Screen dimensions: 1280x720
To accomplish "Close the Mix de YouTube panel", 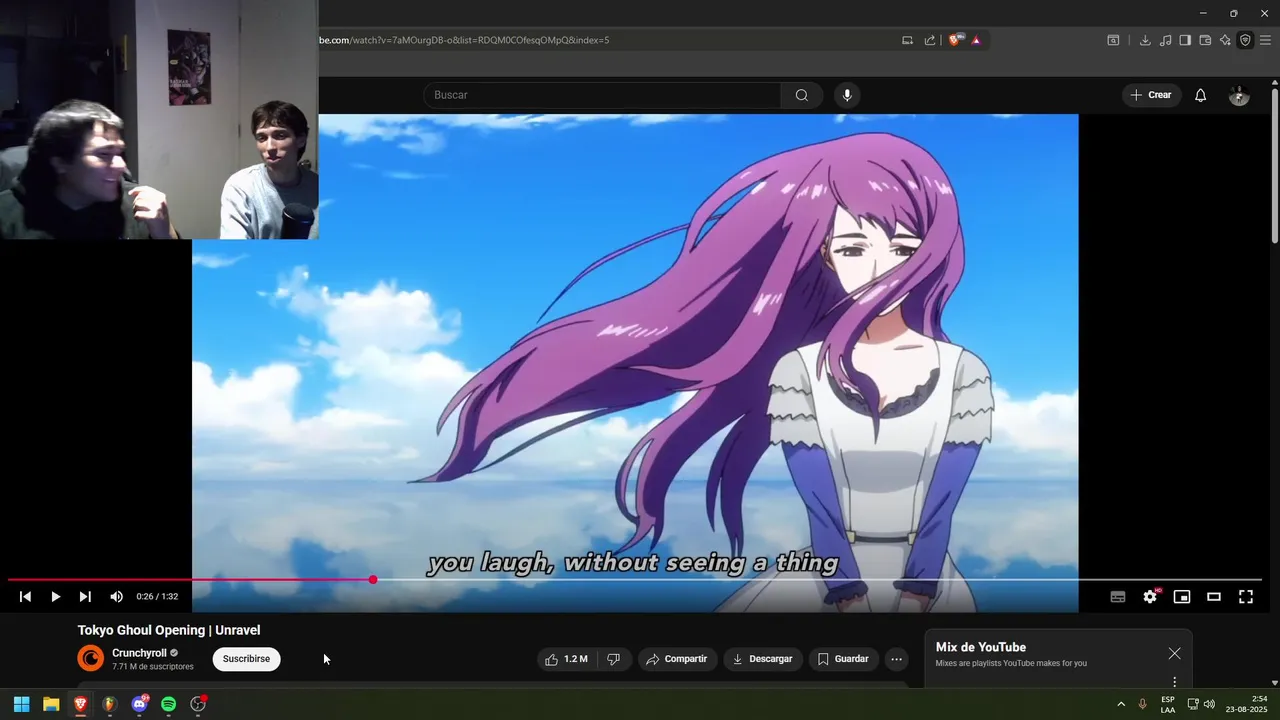I will (x=1174, y=653).
